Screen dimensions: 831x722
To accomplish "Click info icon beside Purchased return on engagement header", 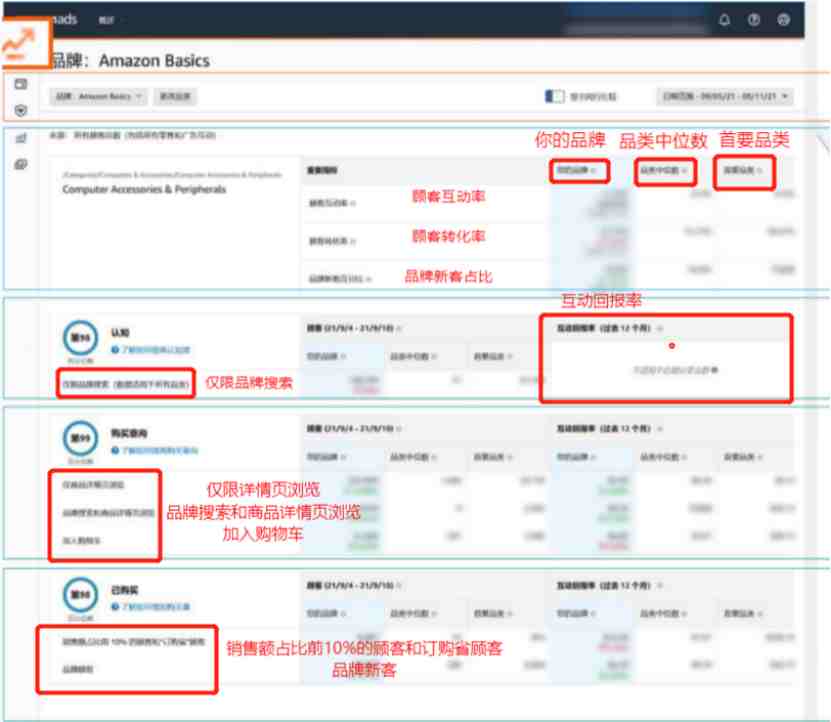I will click(660, 586).
